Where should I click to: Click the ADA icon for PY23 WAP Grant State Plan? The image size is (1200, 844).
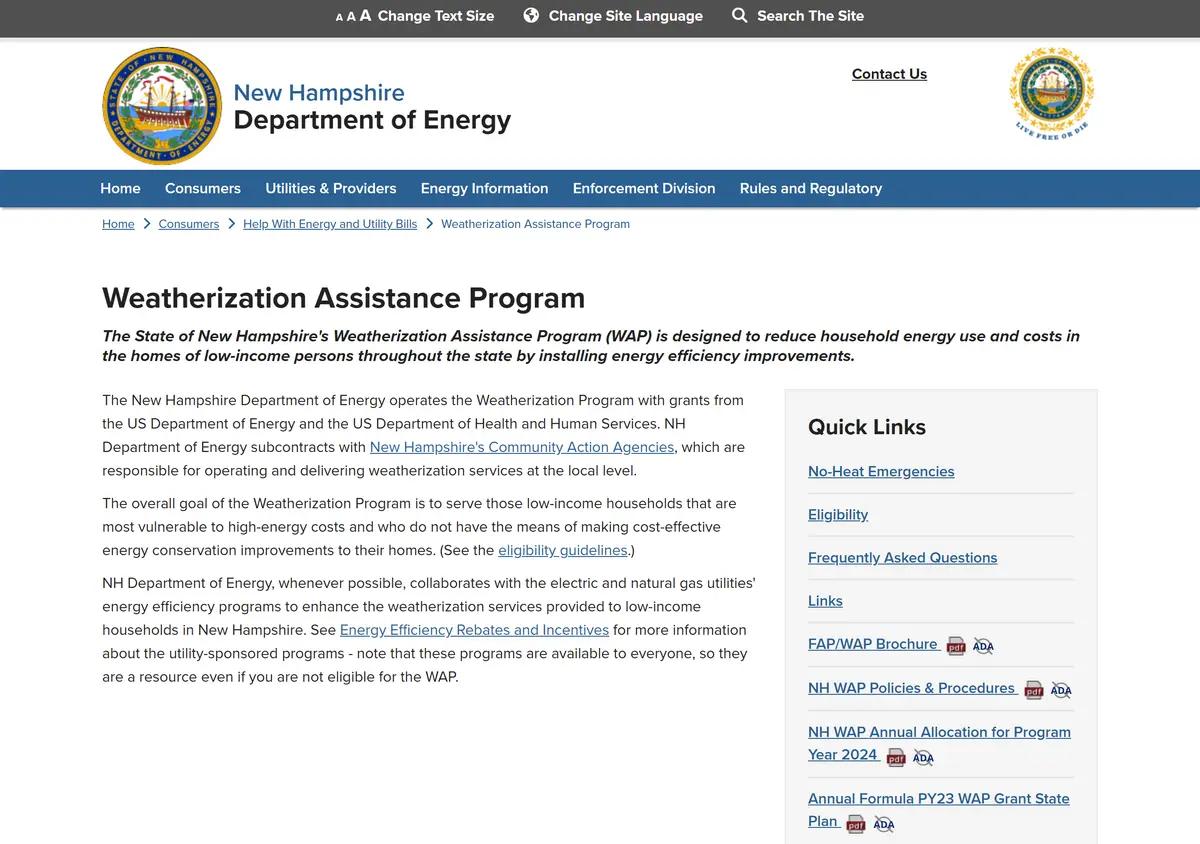883,824
